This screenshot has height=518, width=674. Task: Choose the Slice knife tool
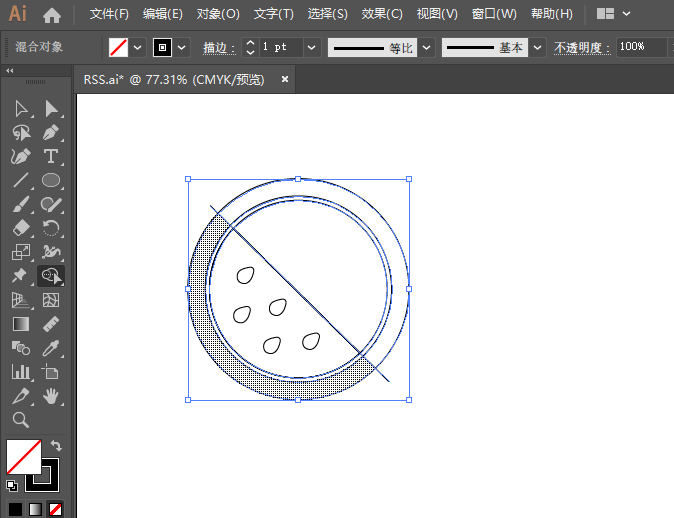pos(21,396)
